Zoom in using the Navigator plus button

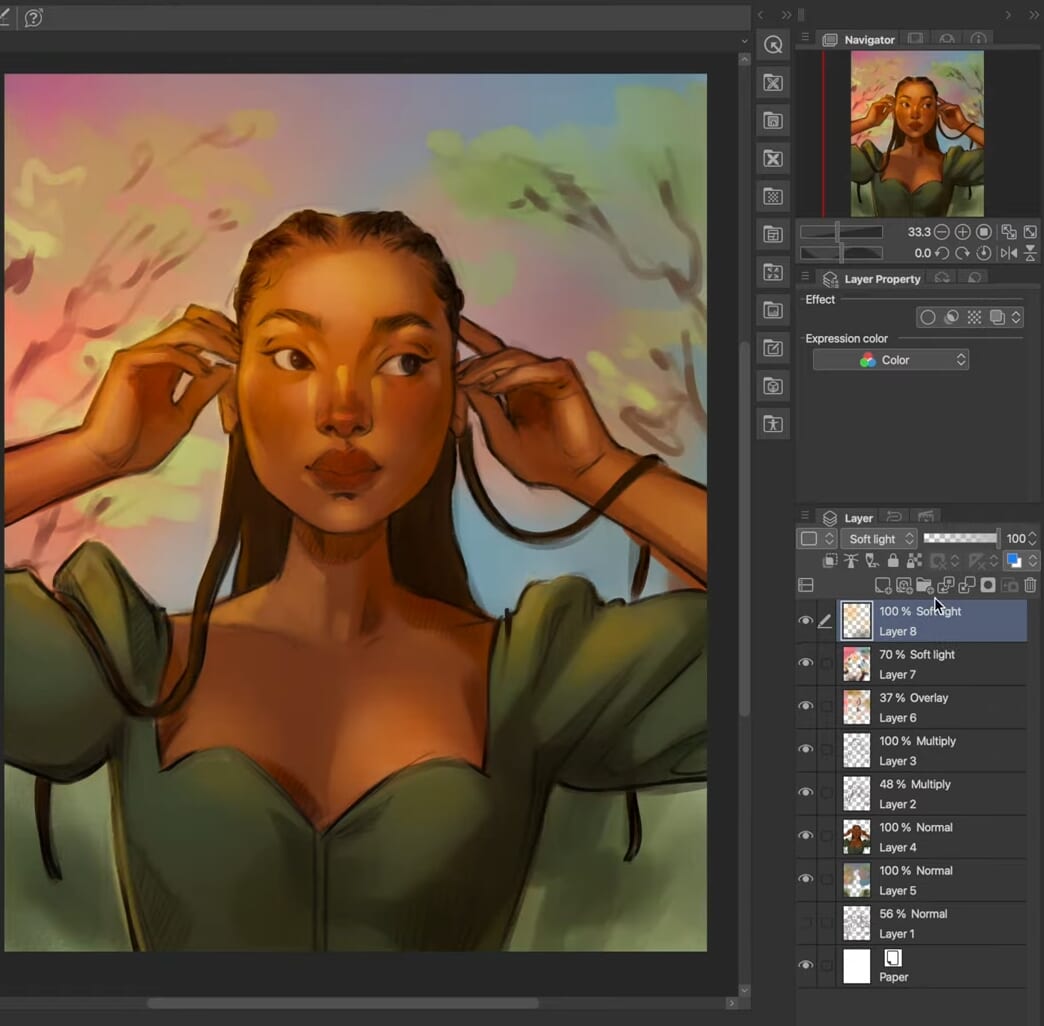tap(962, 231)
